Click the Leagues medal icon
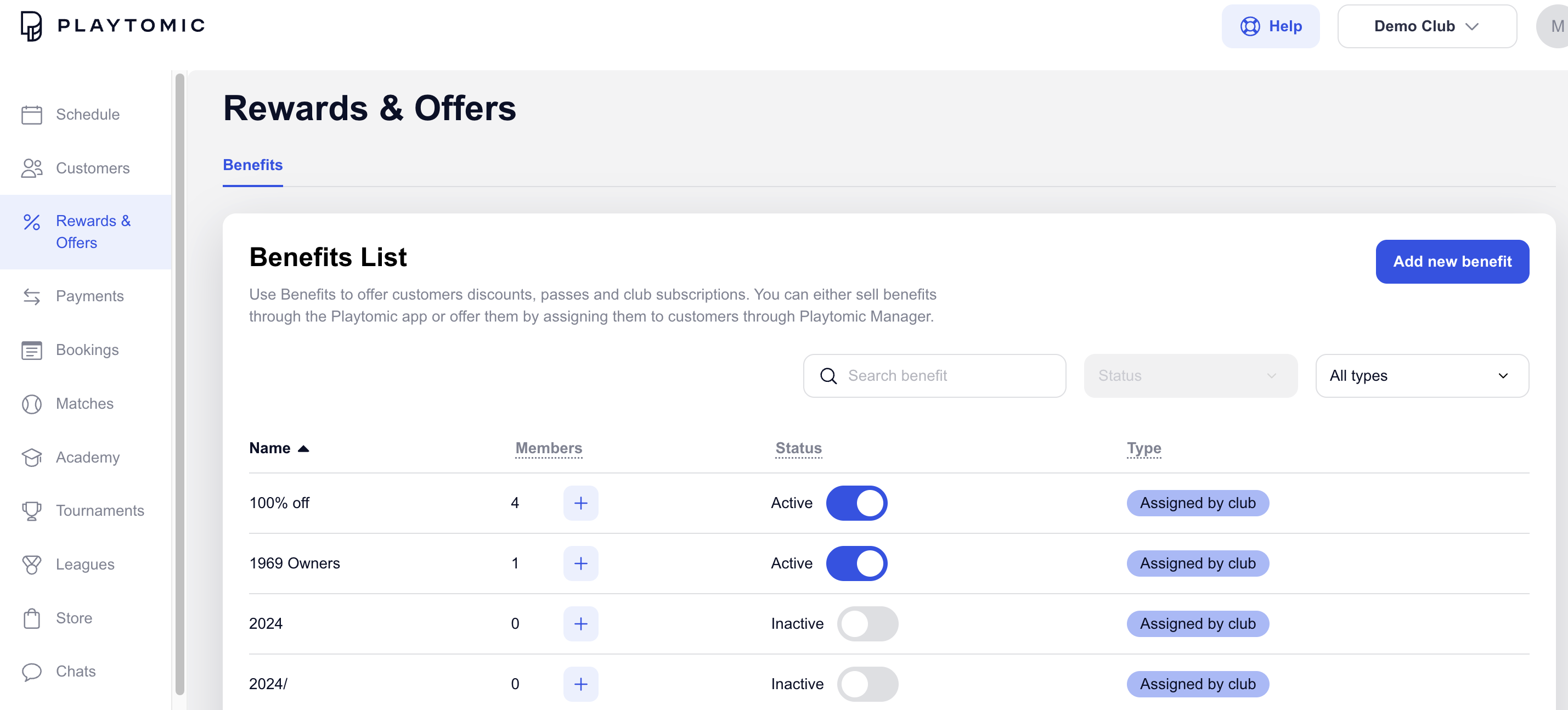The image size is (1568, 710). pos(32,565)
